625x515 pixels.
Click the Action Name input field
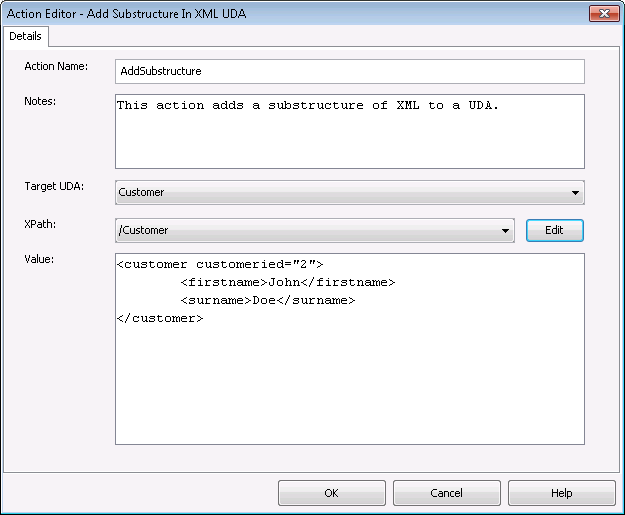[350, 71]
